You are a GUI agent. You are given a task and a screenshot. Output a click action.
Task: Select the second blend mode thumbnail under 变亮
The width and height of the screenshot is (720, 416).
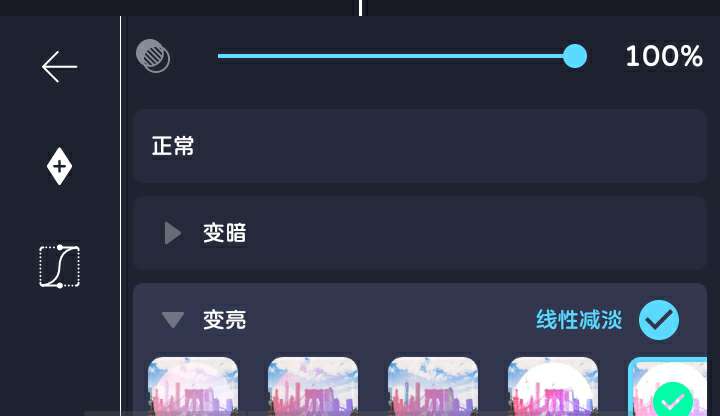[313, 387]
